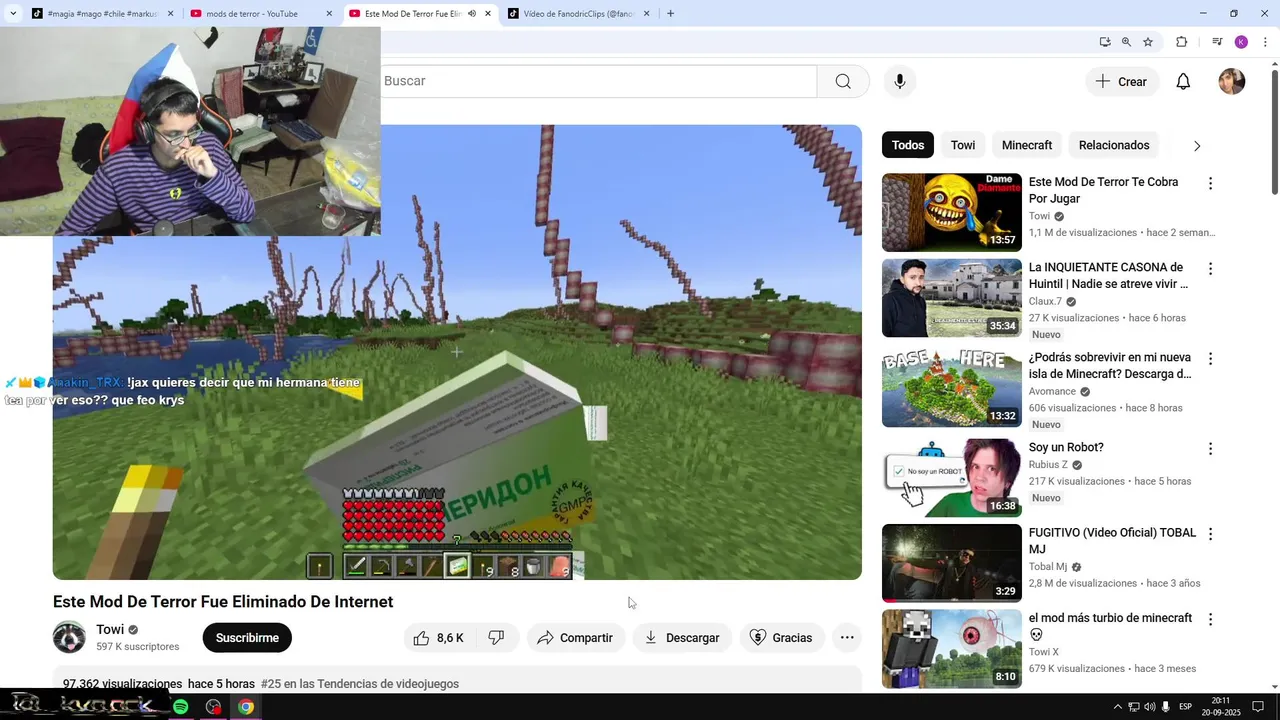
Task: Select the Towi filter chip
Action: (963, 145)
